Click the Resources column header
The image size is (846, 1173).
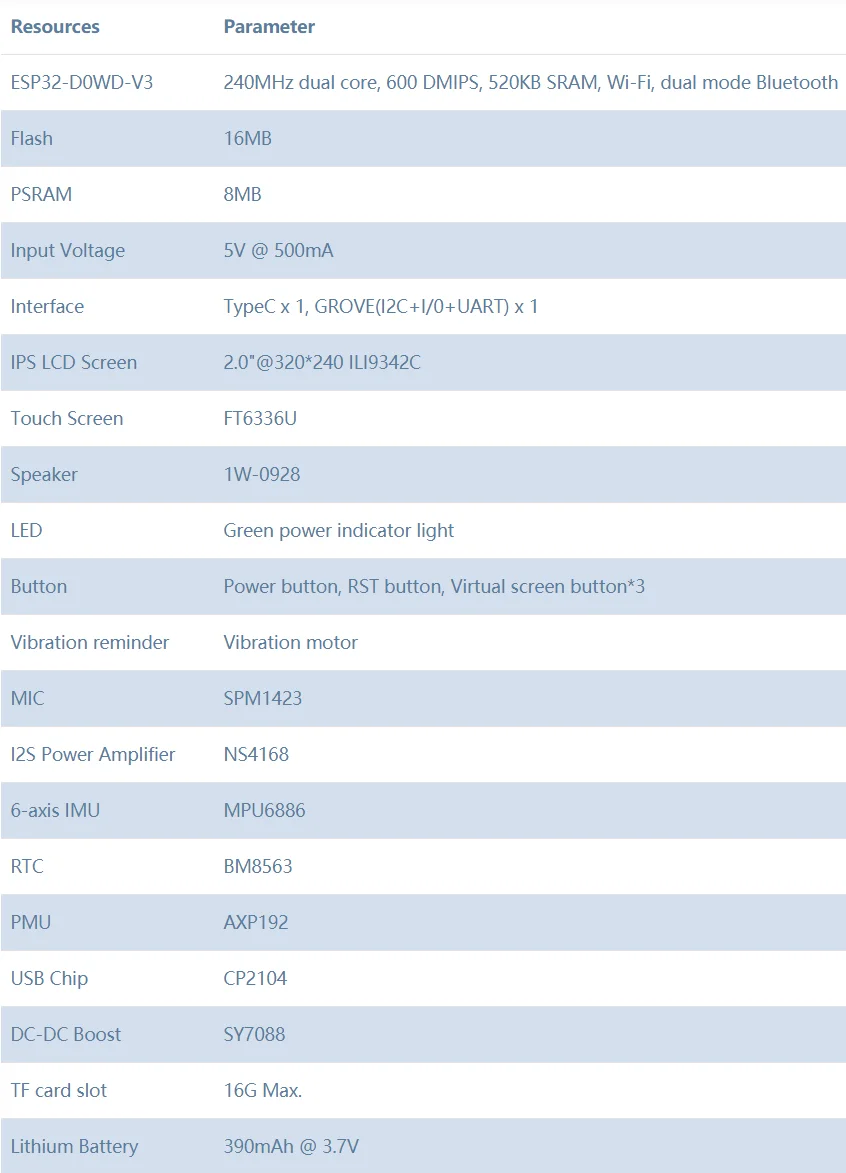click(x=55, y=27)
